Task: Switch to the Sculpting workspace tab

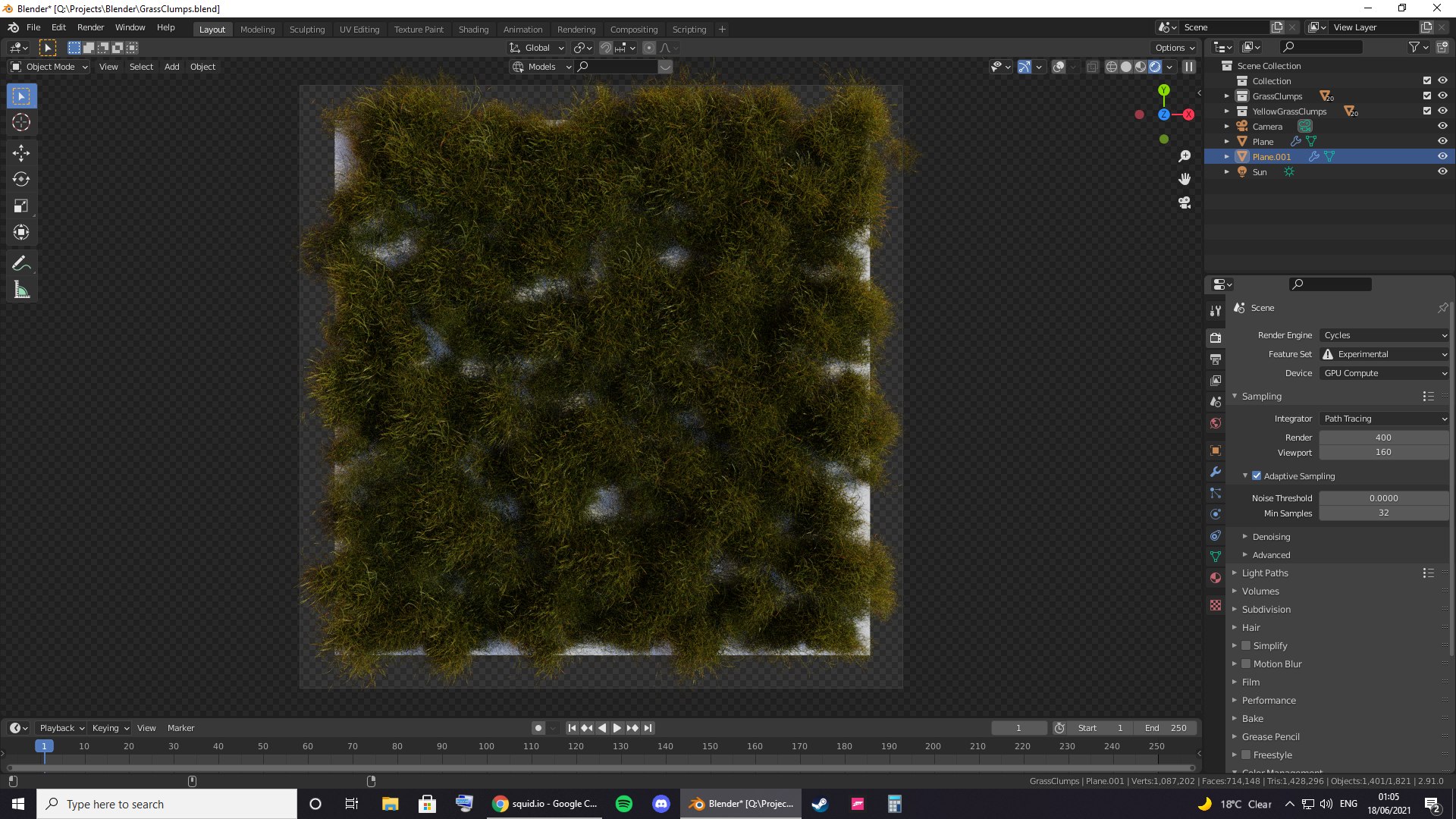Action: tap(307, 30)
